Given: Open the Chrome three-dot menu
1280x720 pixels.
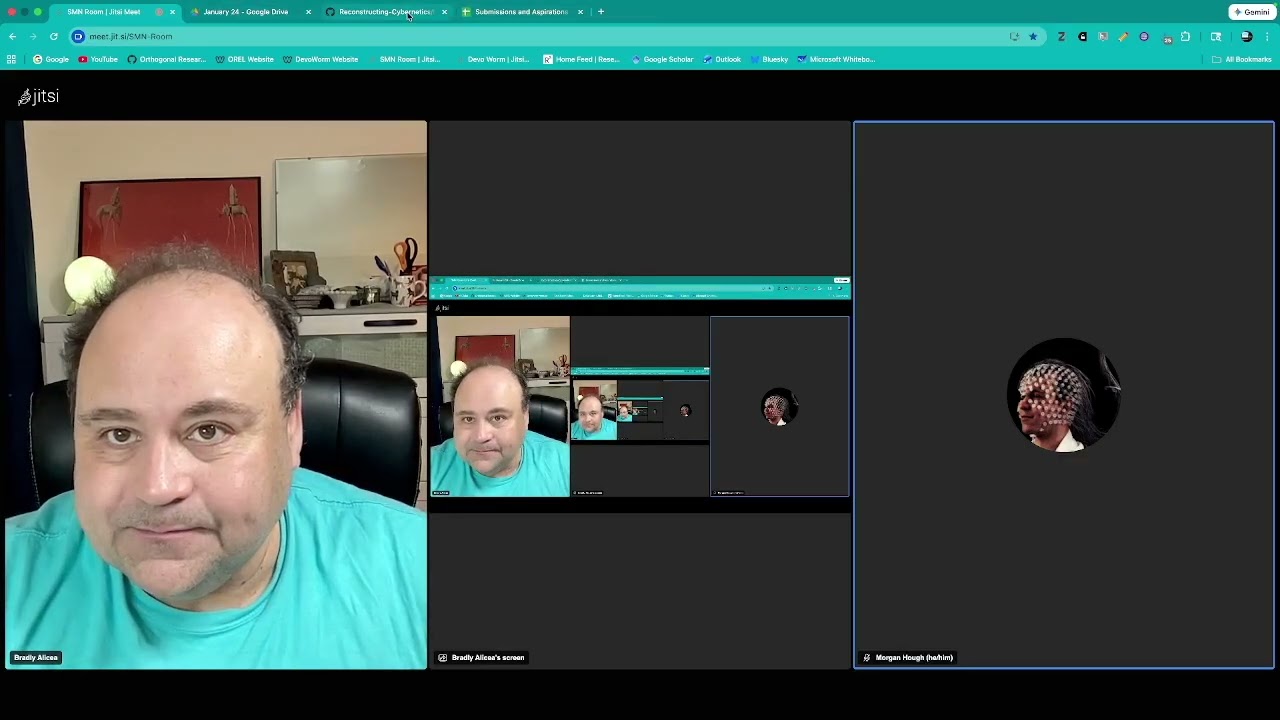Looking at the screenshot, I should [x=1267, y=36].
